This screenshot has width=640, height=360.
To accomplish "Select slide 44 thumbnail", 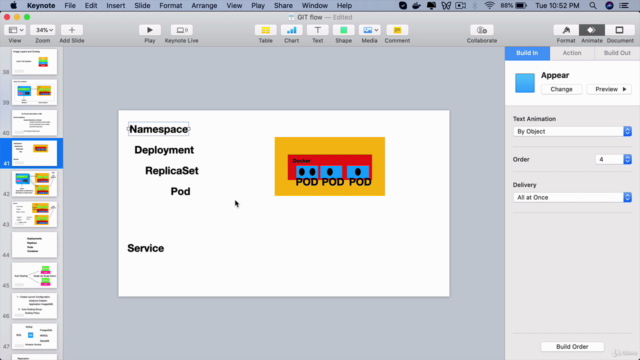I will (x=34, y=245).
